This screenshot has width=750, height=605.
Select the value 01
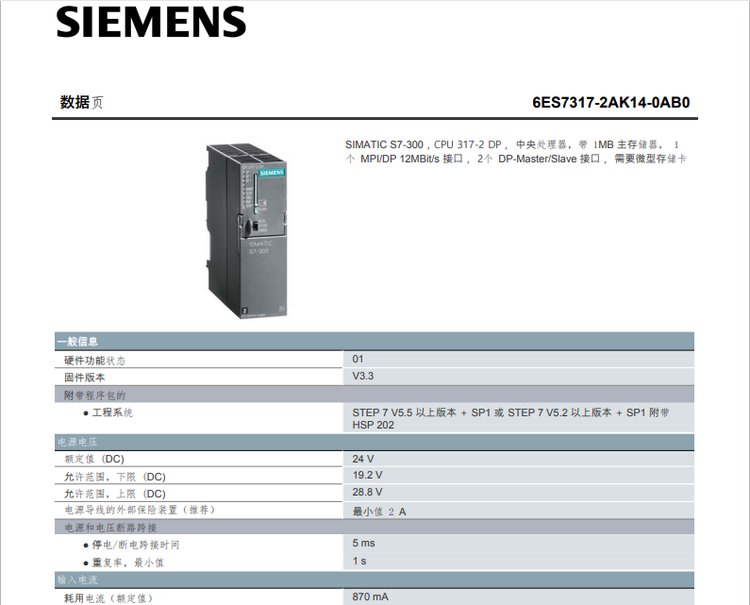click(358, 359)
